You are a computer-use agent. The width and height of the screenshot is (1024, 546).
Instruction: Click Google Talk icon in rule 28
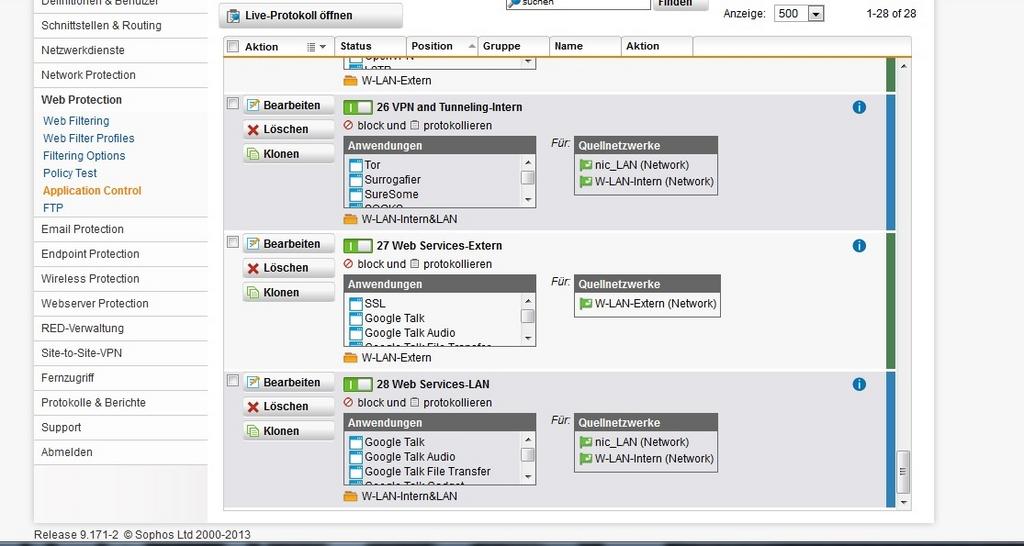coord(355,442)
